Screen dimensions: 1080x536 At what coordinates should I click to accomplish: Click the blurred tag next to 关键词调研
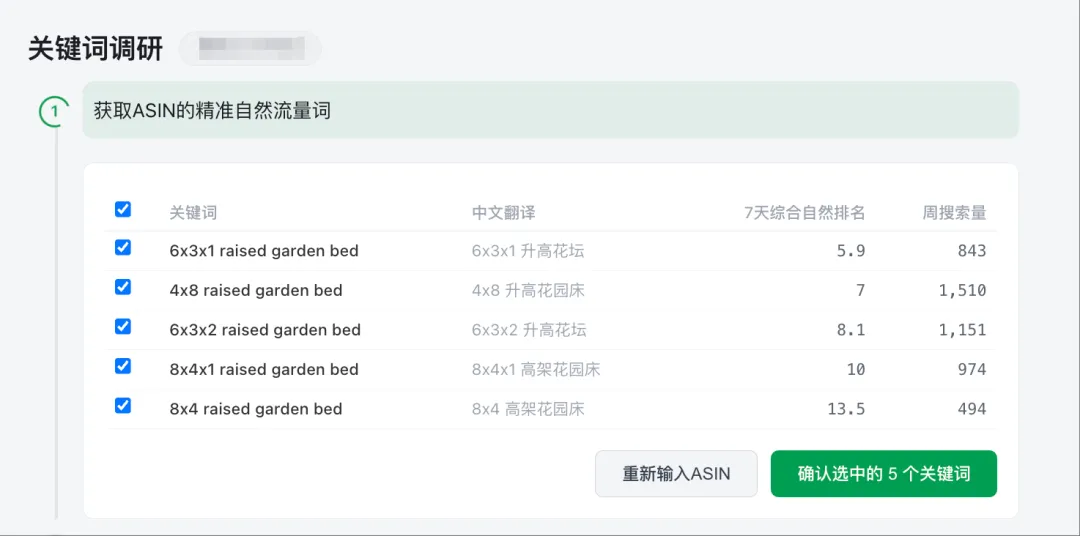250,48
